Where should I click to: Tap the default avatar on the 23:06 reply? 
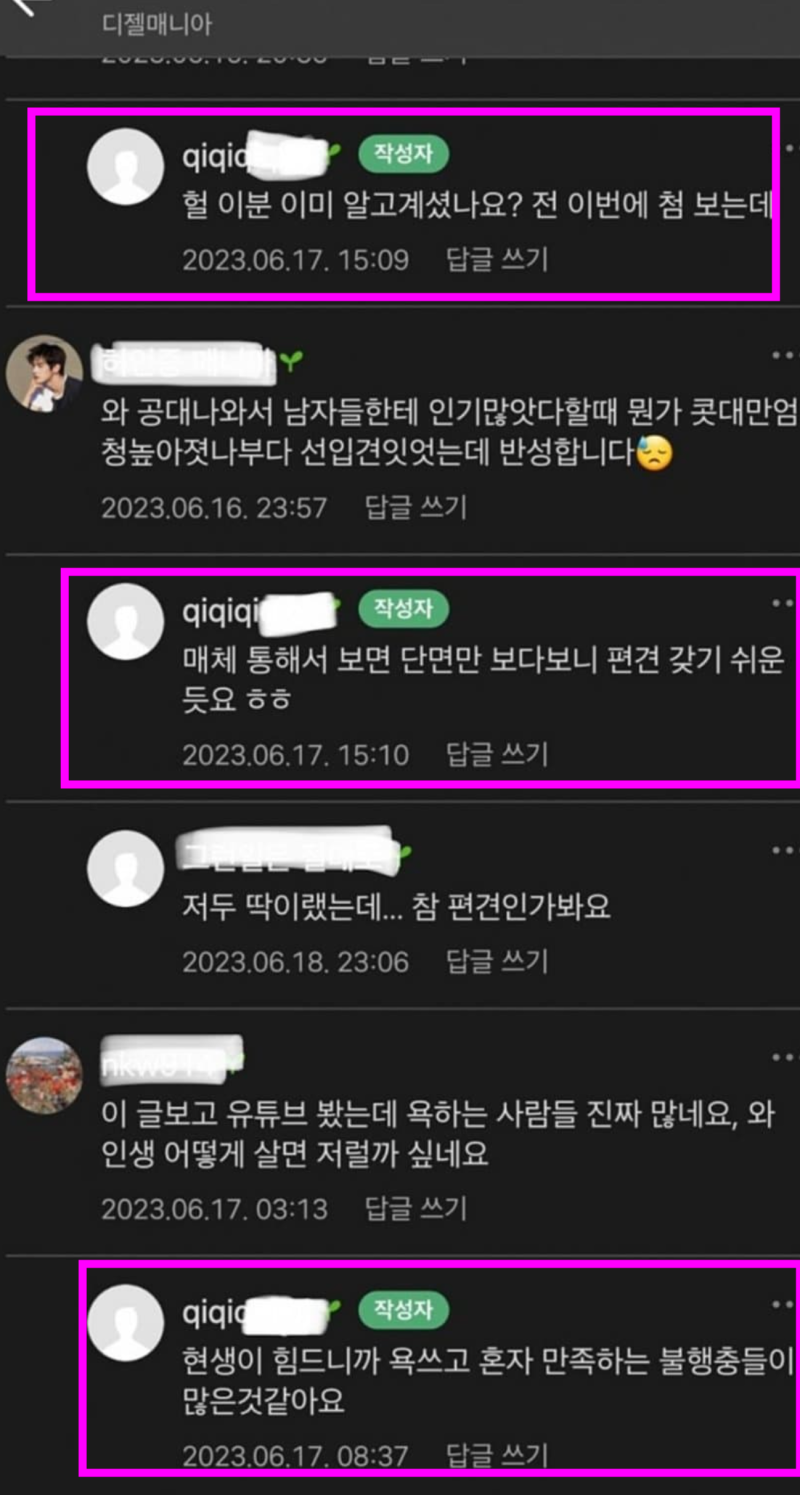(126, 868)
